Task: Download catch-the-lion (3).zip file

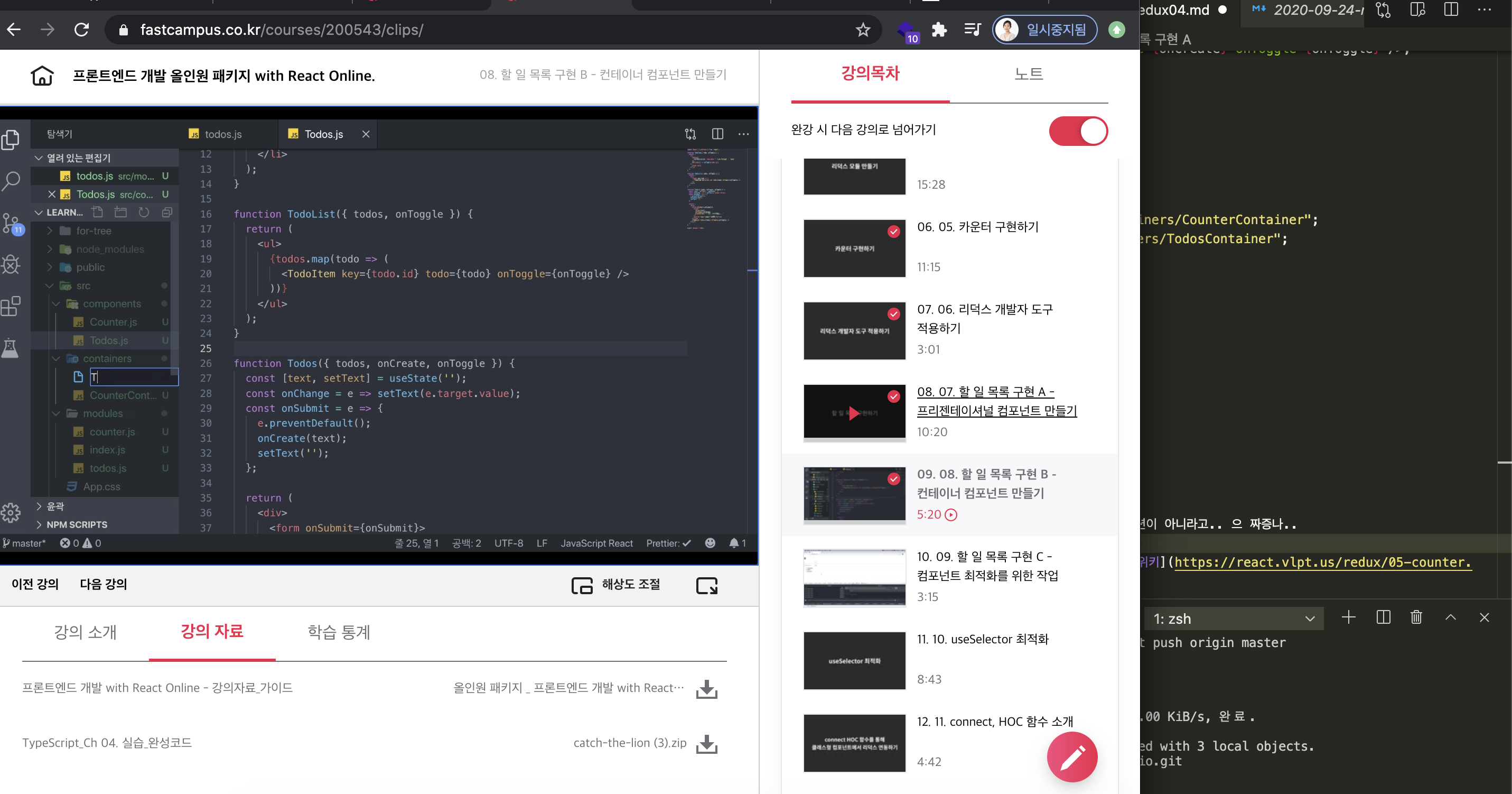Action: (707, 744)
